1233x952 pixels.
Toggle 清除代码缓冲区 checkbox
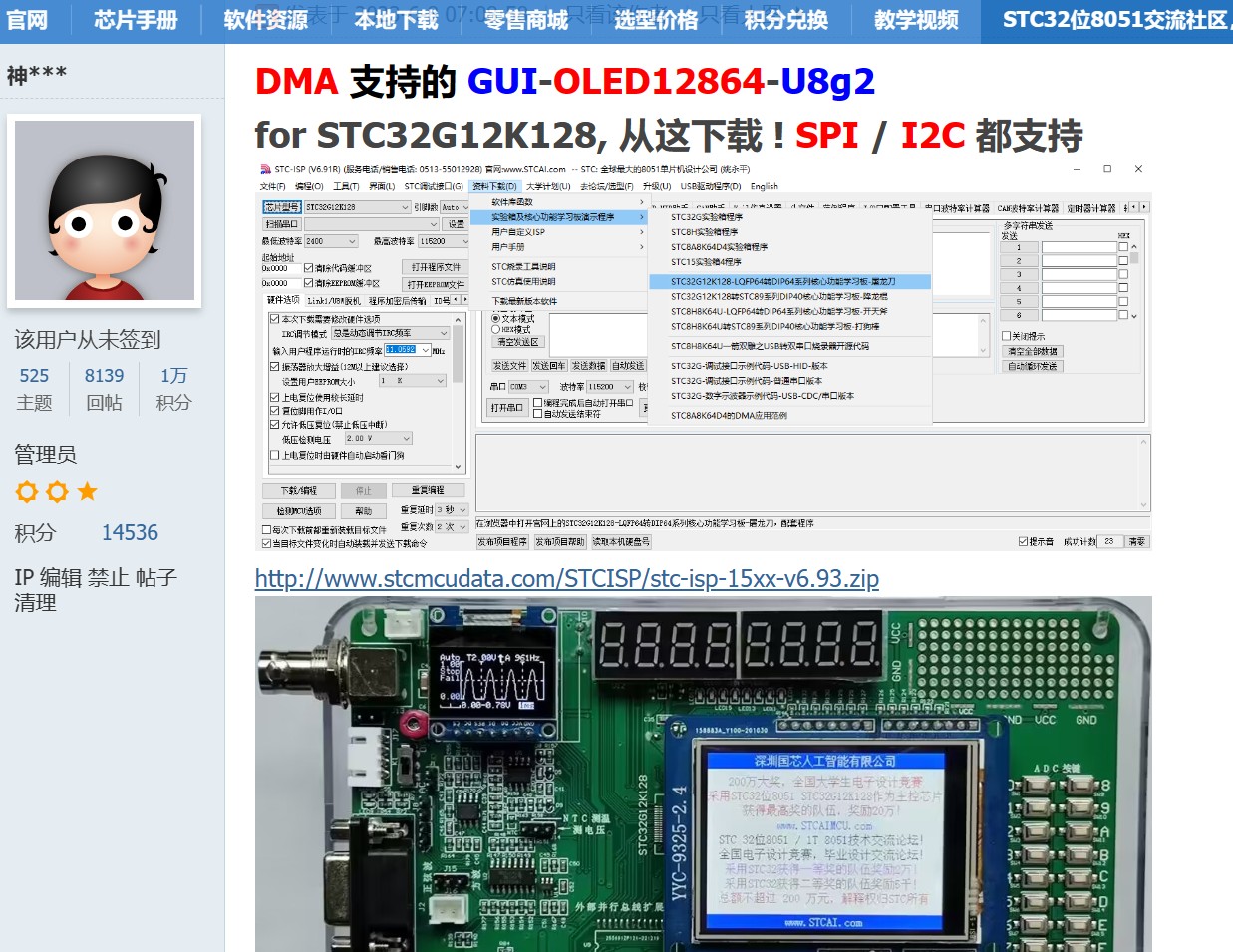coord(308,268)
